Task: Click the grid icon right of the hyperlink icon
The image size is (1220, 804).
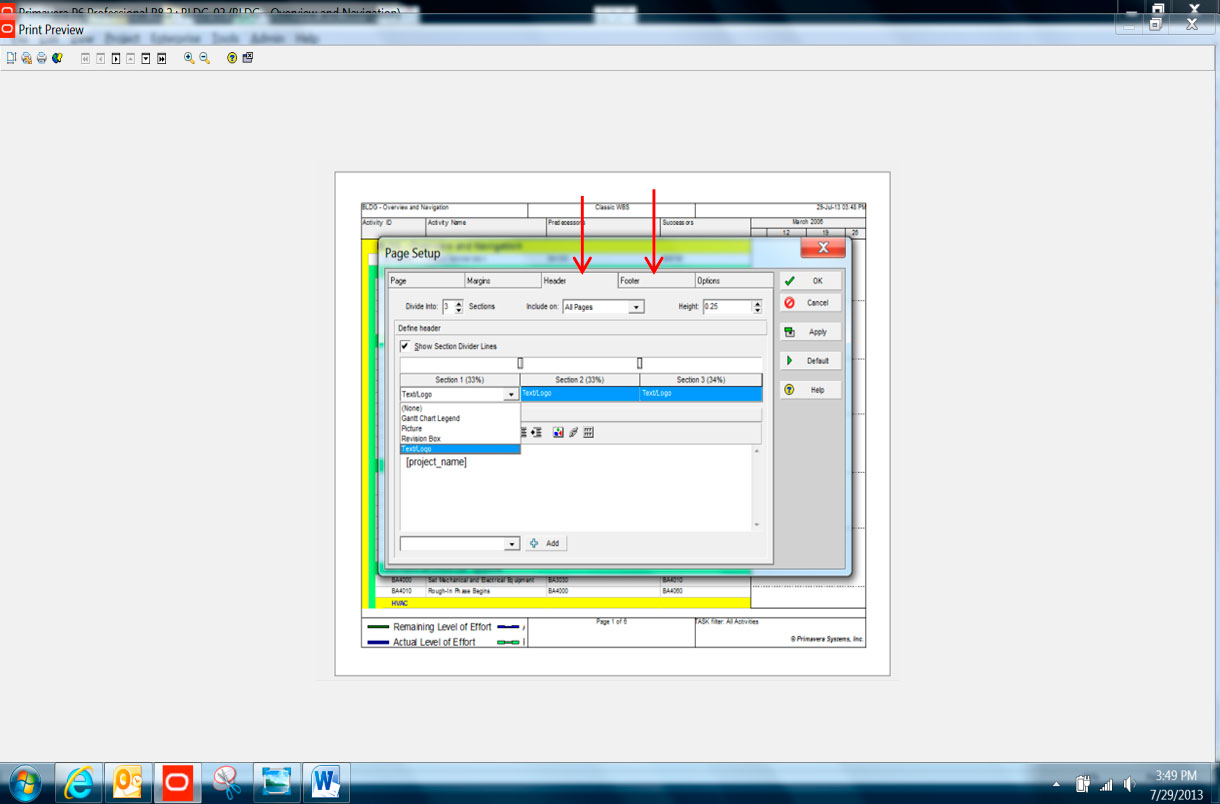Action: 589,432
